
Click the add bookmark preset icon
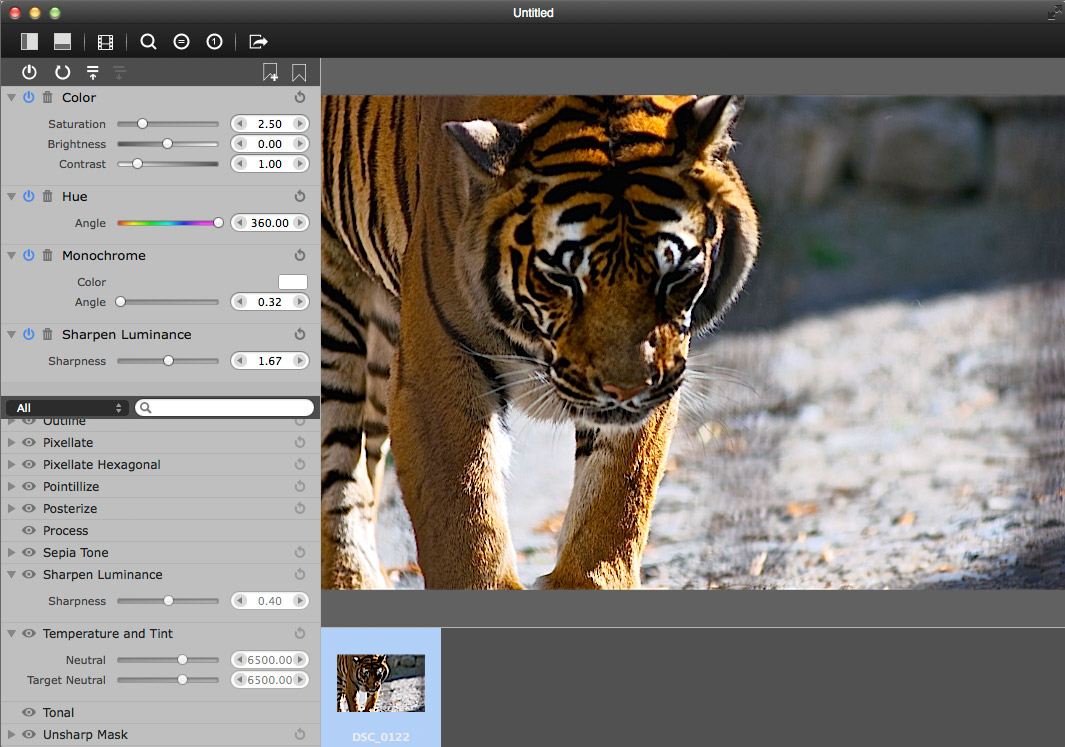[270, 72]
